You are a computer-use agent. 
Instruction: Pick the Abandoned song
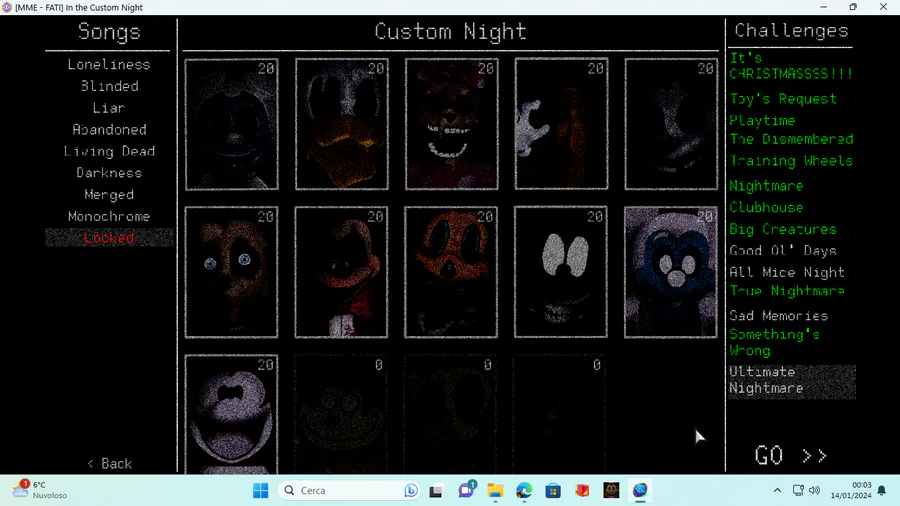point(109,130)
